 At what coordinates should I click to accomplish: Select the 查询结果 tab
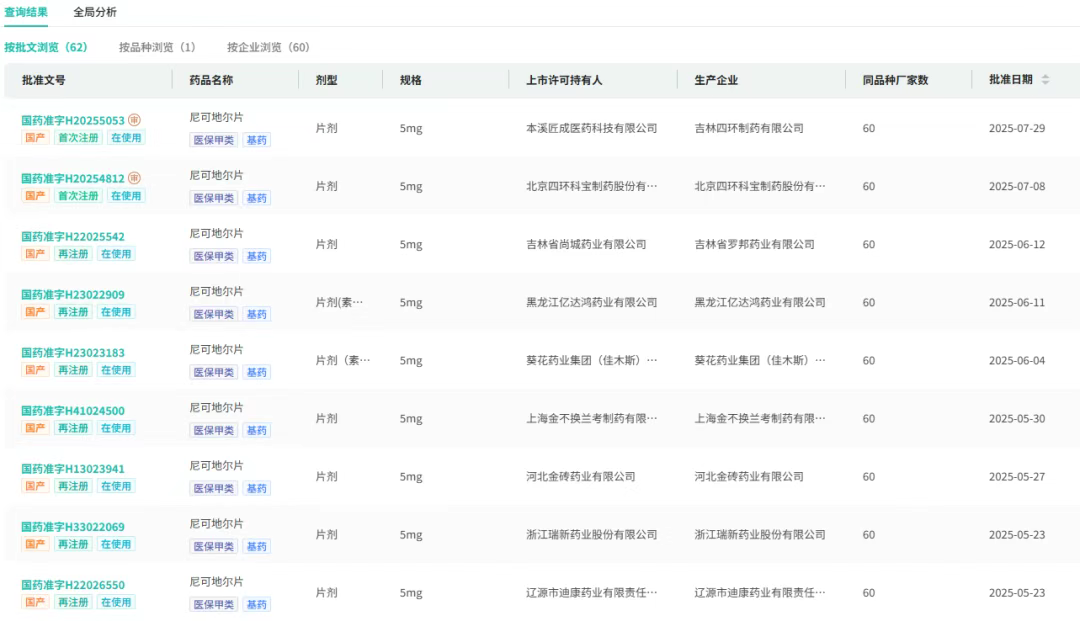[26, 12]
